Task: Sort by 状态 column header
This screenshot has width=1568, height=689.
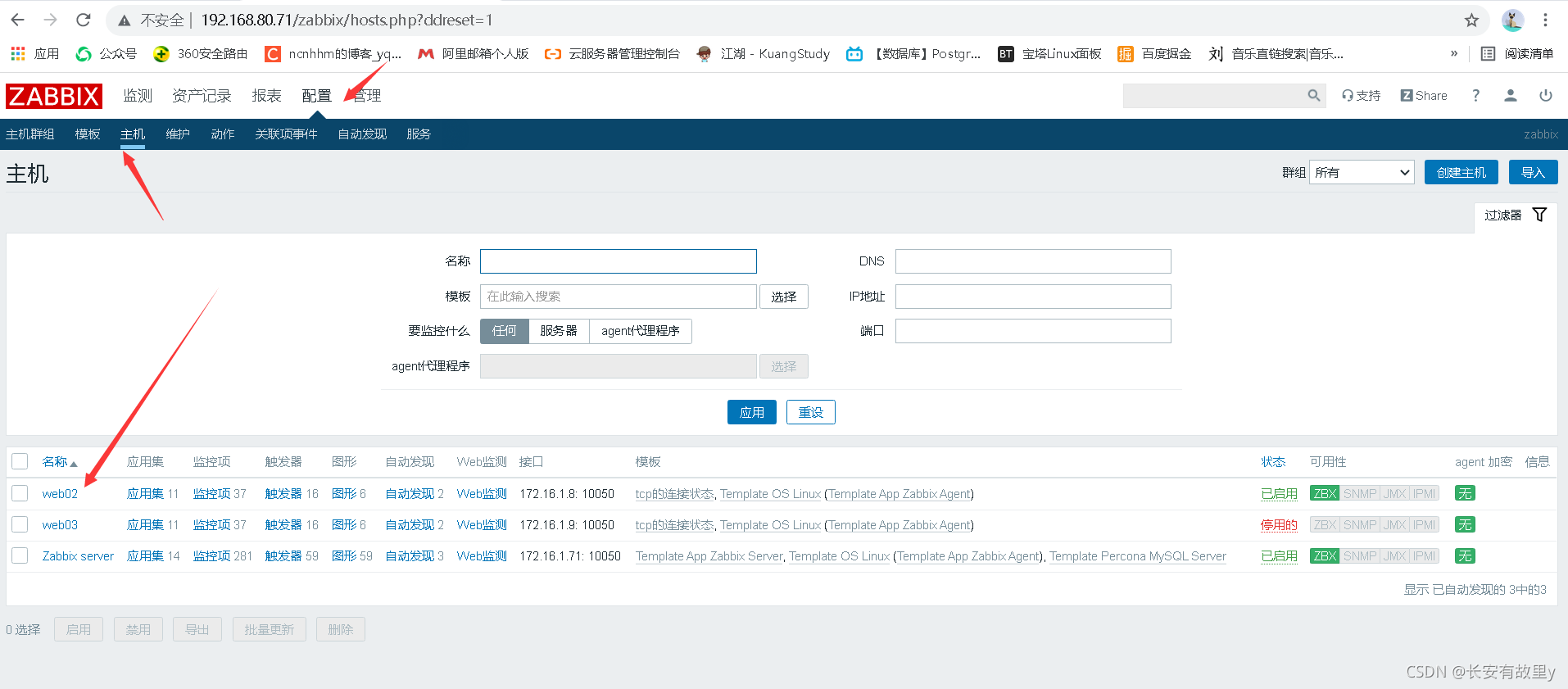Action: click(1273, 462)
